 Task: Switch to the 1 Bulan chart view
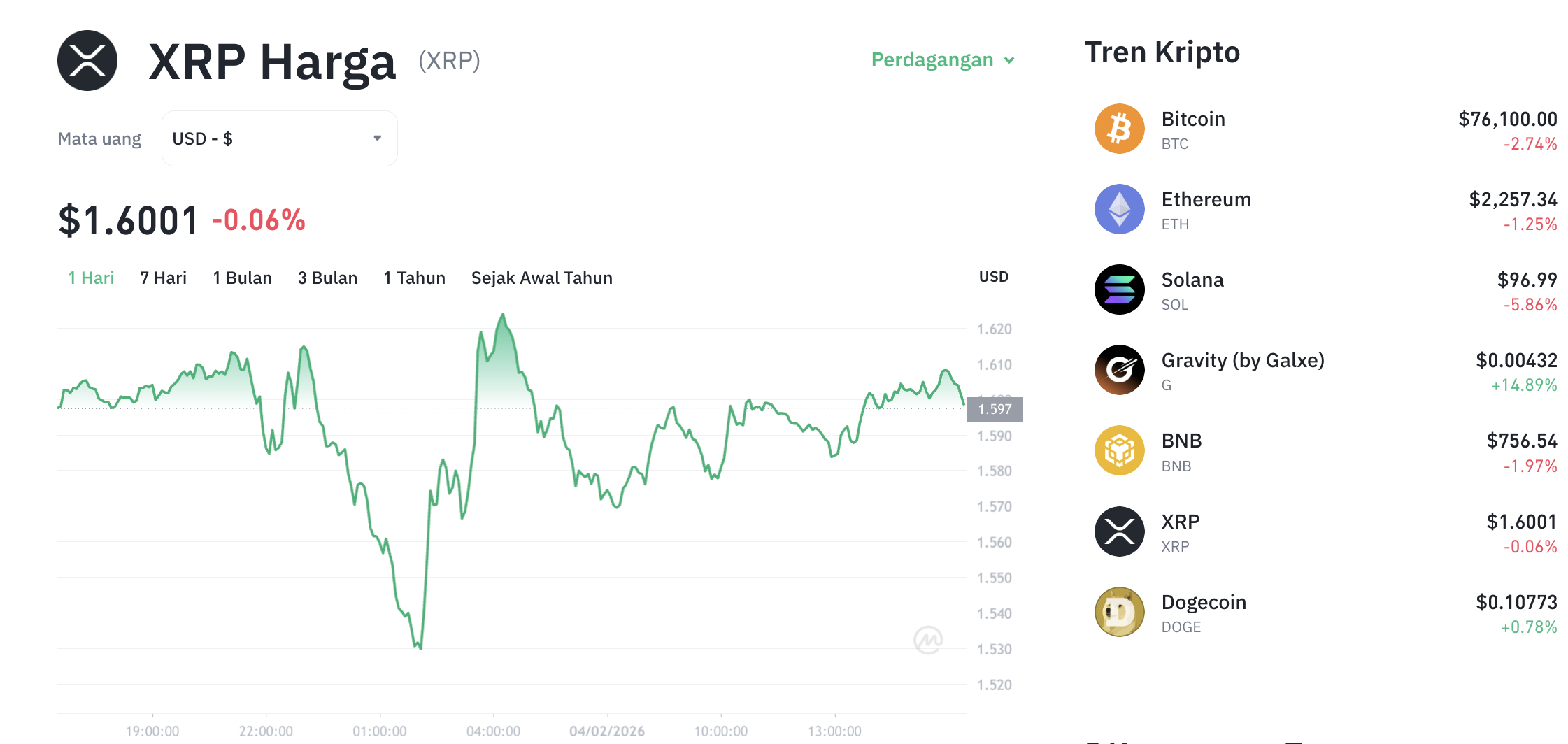tap(242, 278)
